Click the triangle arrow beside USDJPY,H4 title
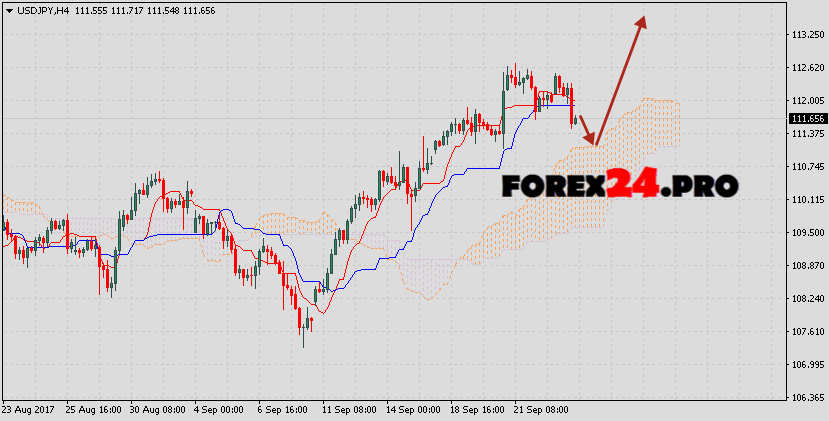The image size is (829, 421). (9, 8)
